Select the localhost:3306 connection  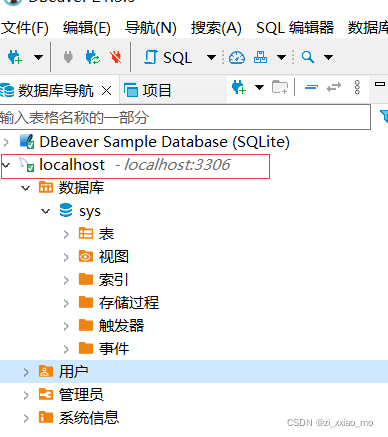(x=135, y=165)
